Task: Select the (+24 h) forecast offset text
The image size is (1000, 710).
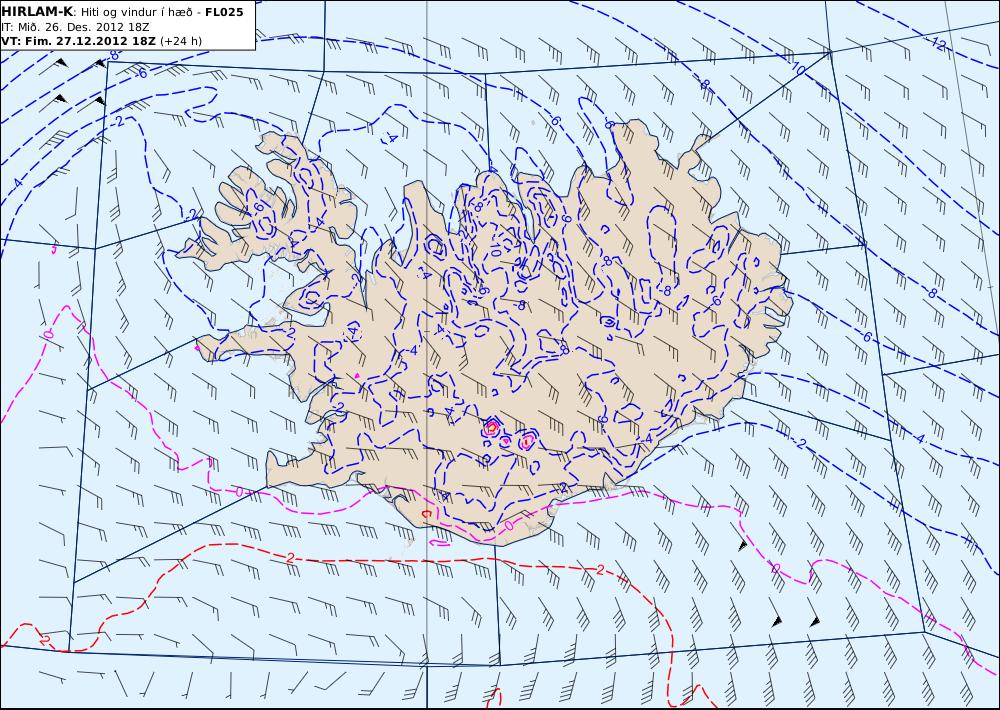Action: [x=180, y=41]
